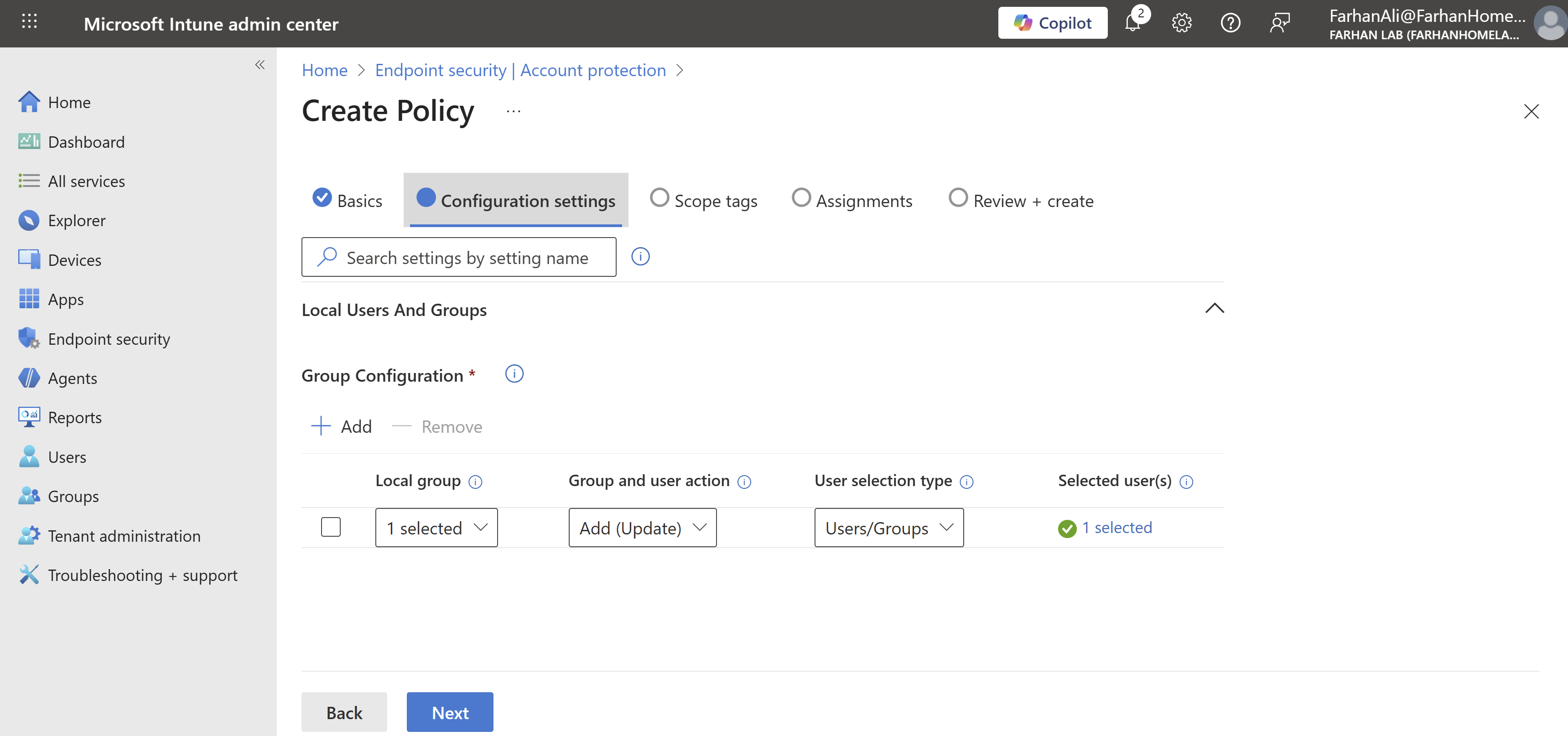Open the Local group dropdown
This screenshot has height=736, width=1568.
[x=436, y=528]
